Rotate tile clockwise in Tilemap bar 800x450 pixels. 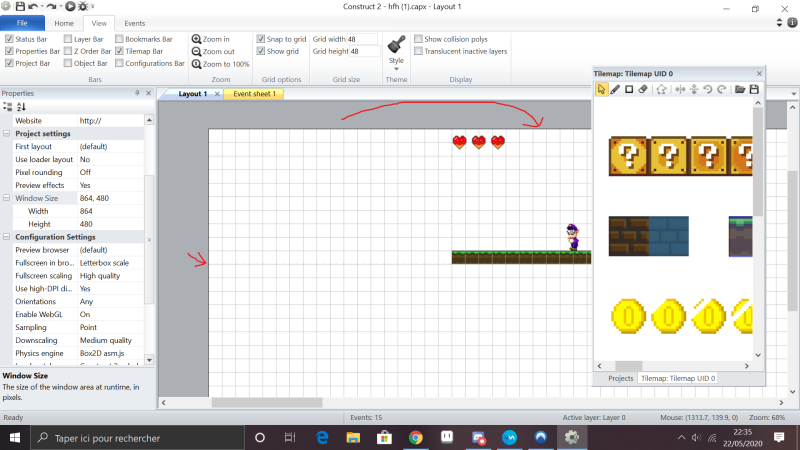tap(721, 89)
